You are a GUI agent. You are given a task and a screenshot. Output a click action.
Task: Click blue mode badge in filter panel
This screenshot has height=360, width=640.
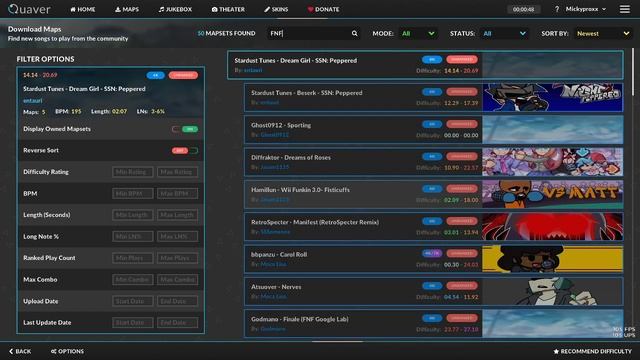click(156, 75)
